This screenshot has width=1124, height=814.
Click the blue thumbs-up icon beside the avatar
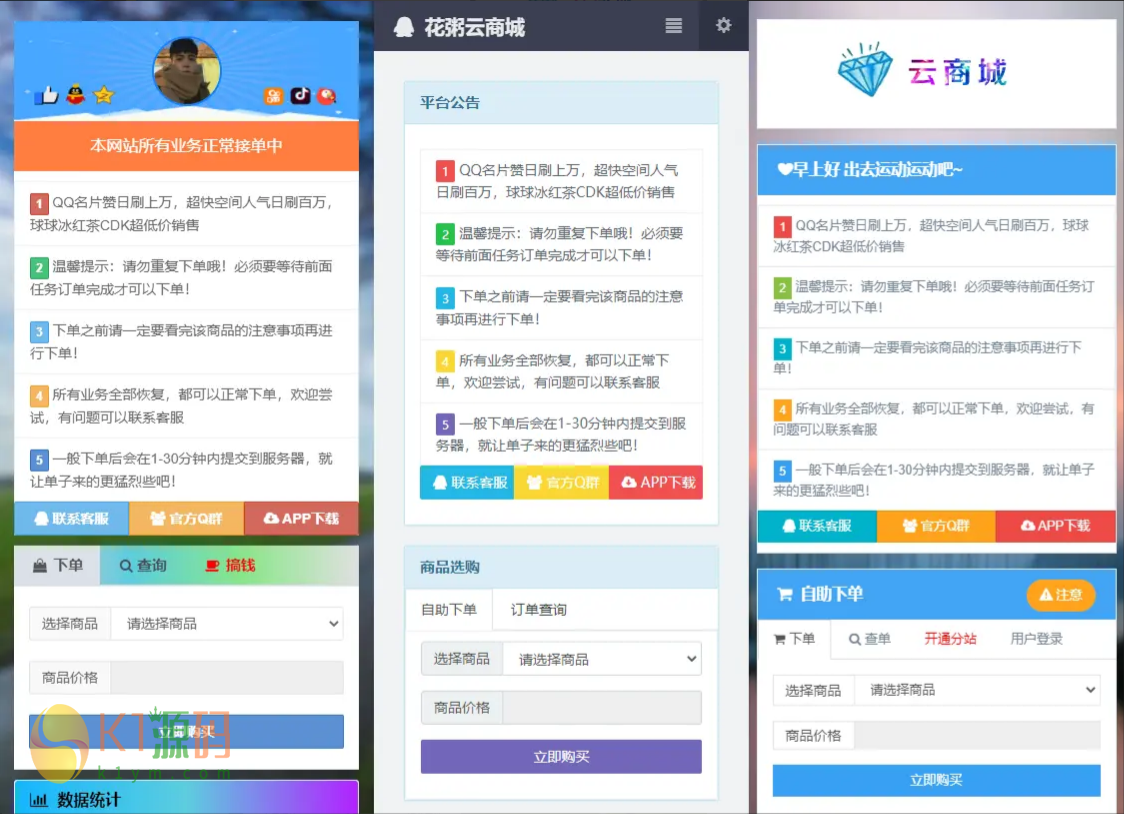pos(47,95)
